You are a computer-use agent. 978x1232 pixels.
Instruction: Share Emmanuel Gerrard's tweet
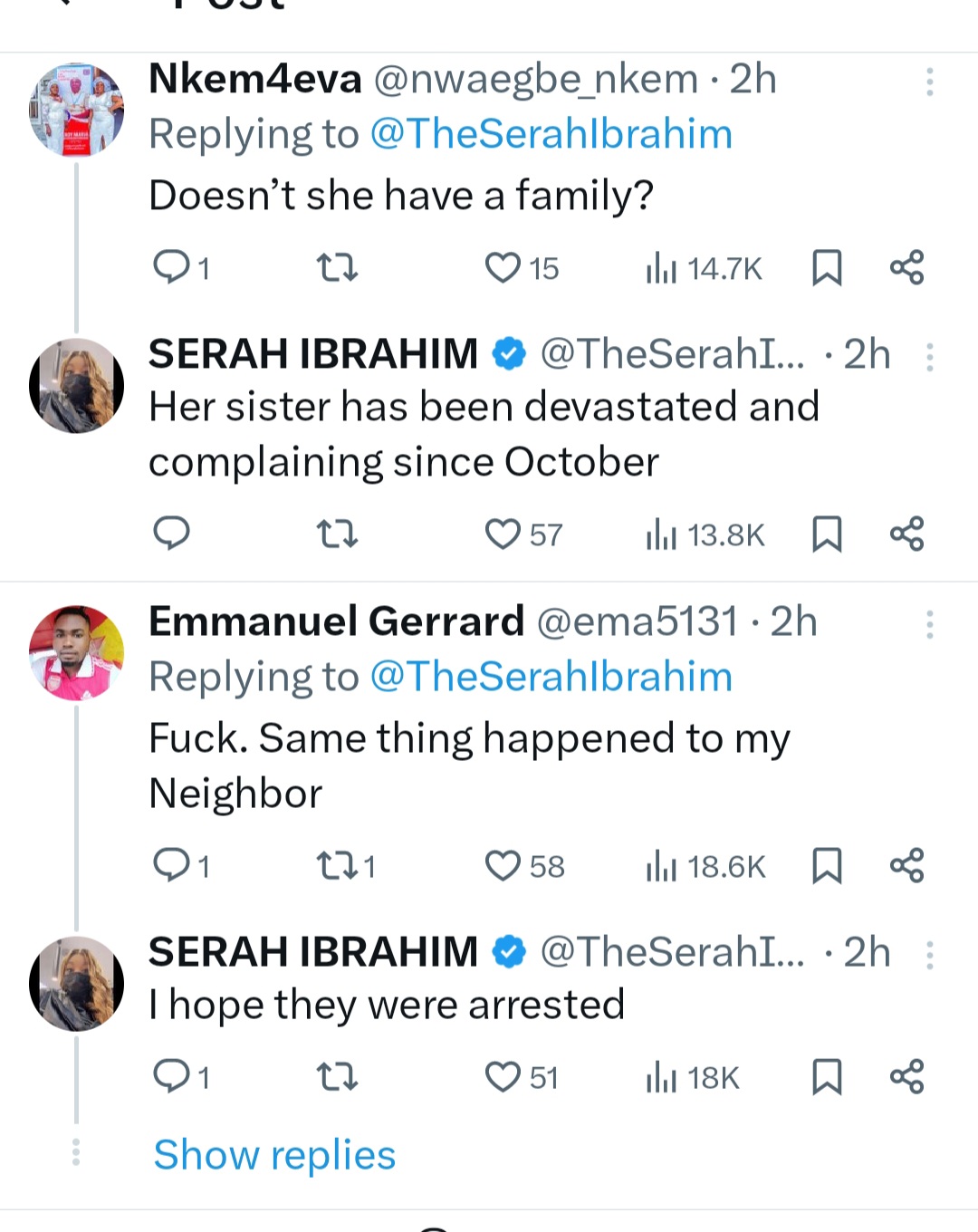click(x=906, y=866)
